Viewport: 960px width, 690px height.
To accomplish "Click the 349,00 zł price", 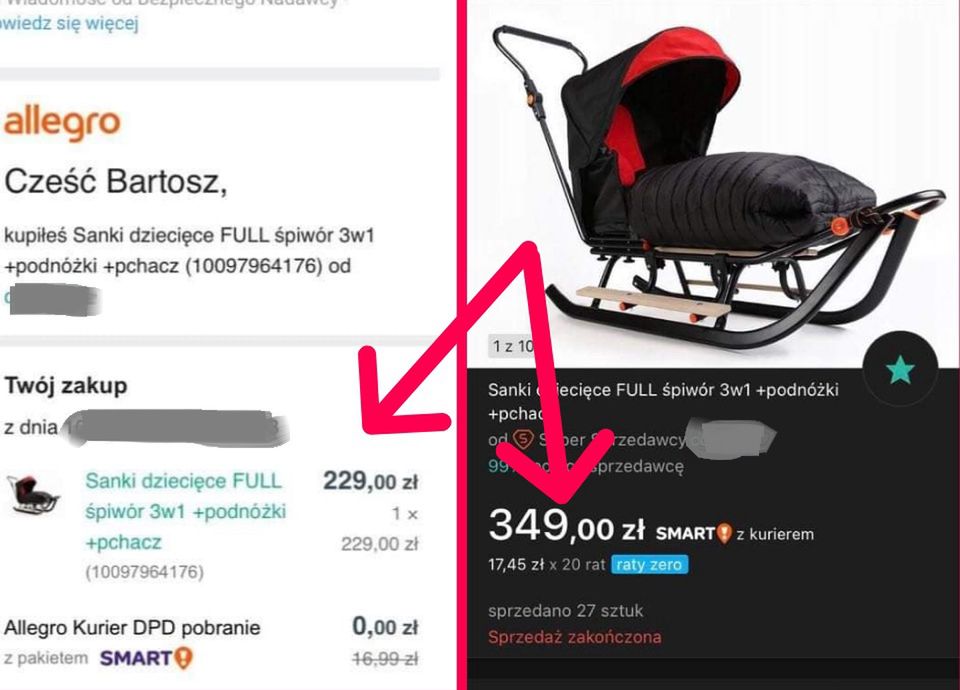I will pyautogui.click(x=566, y=526).
